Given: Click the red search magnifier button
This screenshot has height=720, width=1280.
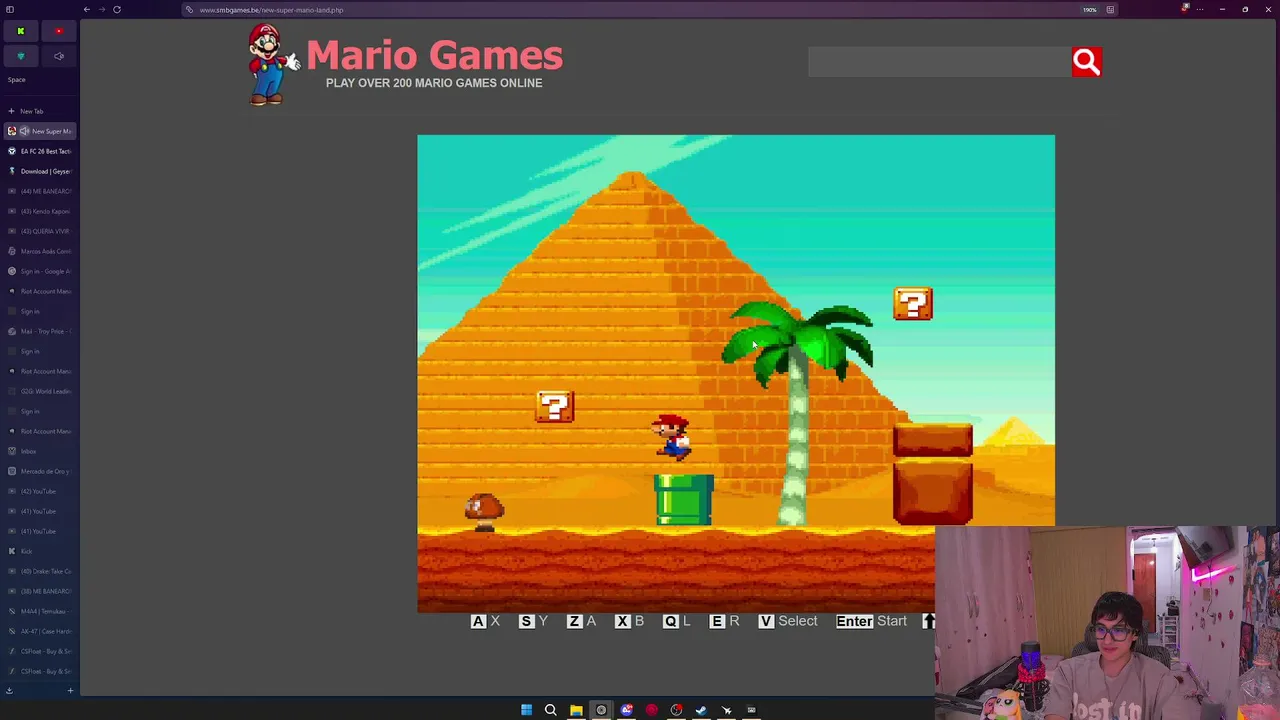Looking at the screenshot, I should pos(1086,62).
